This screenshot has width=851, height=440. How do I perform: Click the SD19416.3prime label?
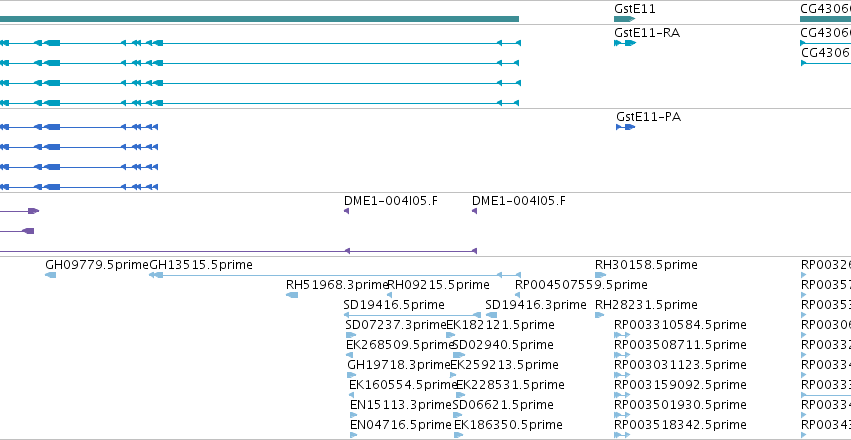click(536, 305)
